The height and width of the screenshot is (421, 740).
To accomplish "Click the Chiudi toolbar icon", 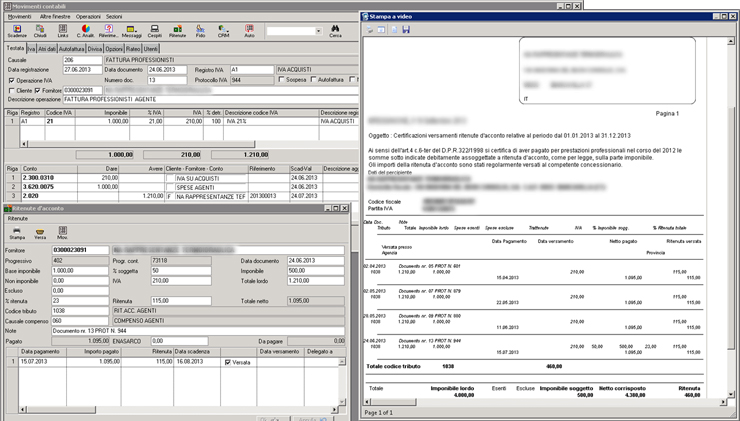I will (40, 31).
